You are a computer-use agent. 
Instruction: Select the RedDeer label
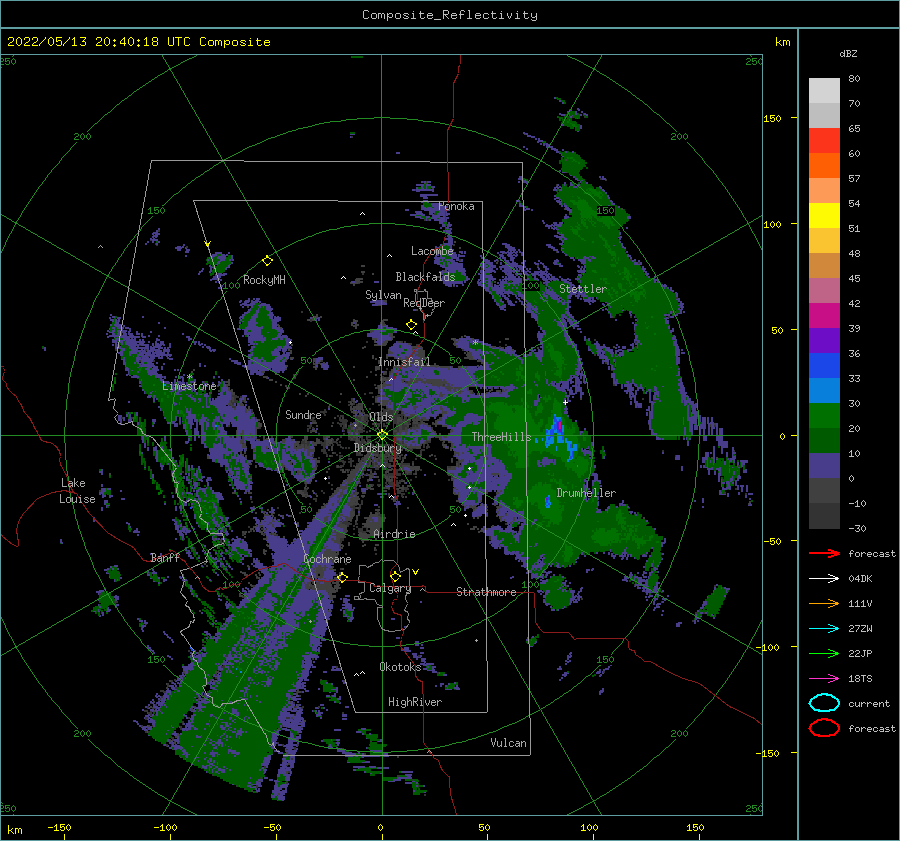coord(424,303)
